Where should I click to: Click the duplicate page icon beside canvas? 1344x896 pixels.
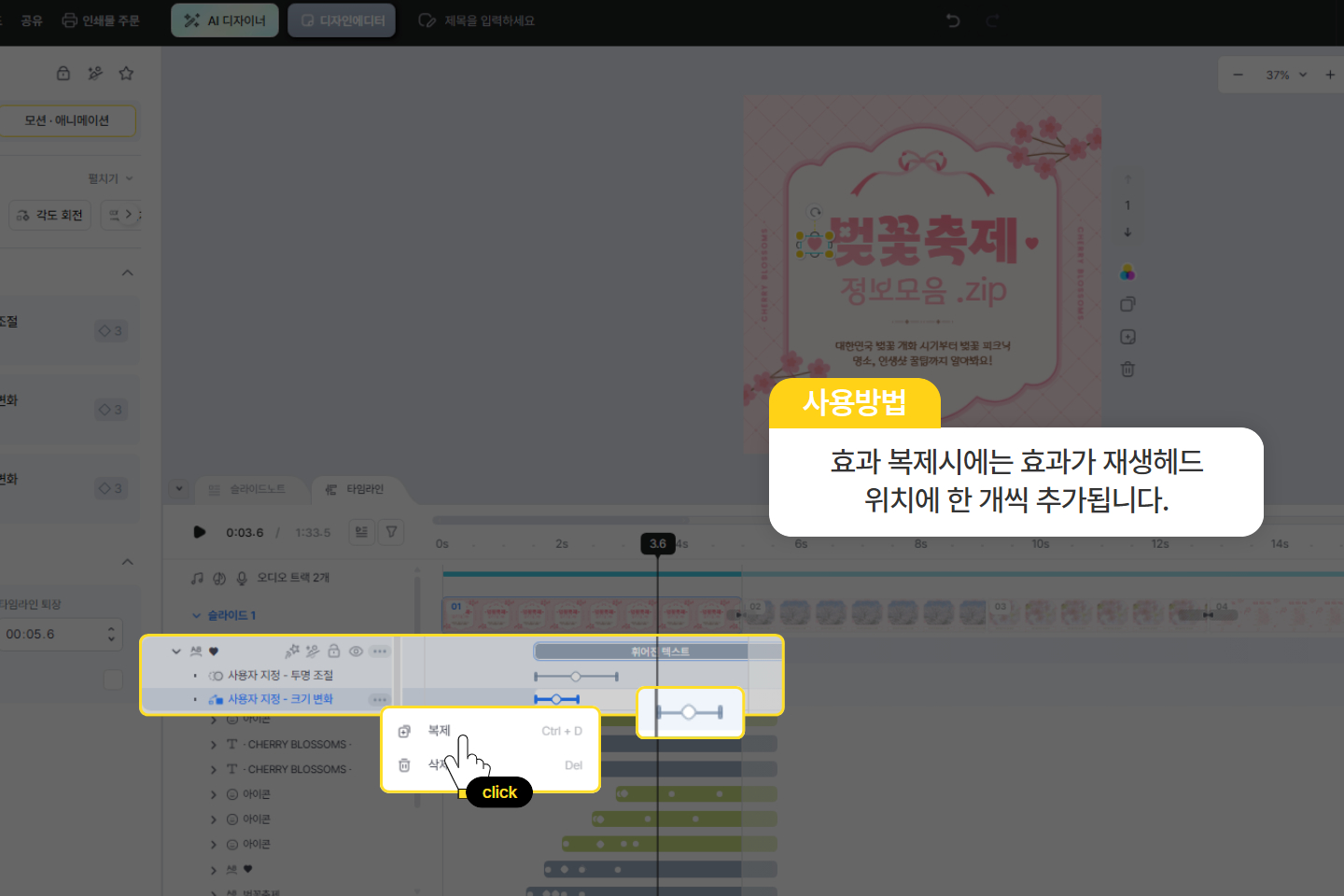[1127, 304]
